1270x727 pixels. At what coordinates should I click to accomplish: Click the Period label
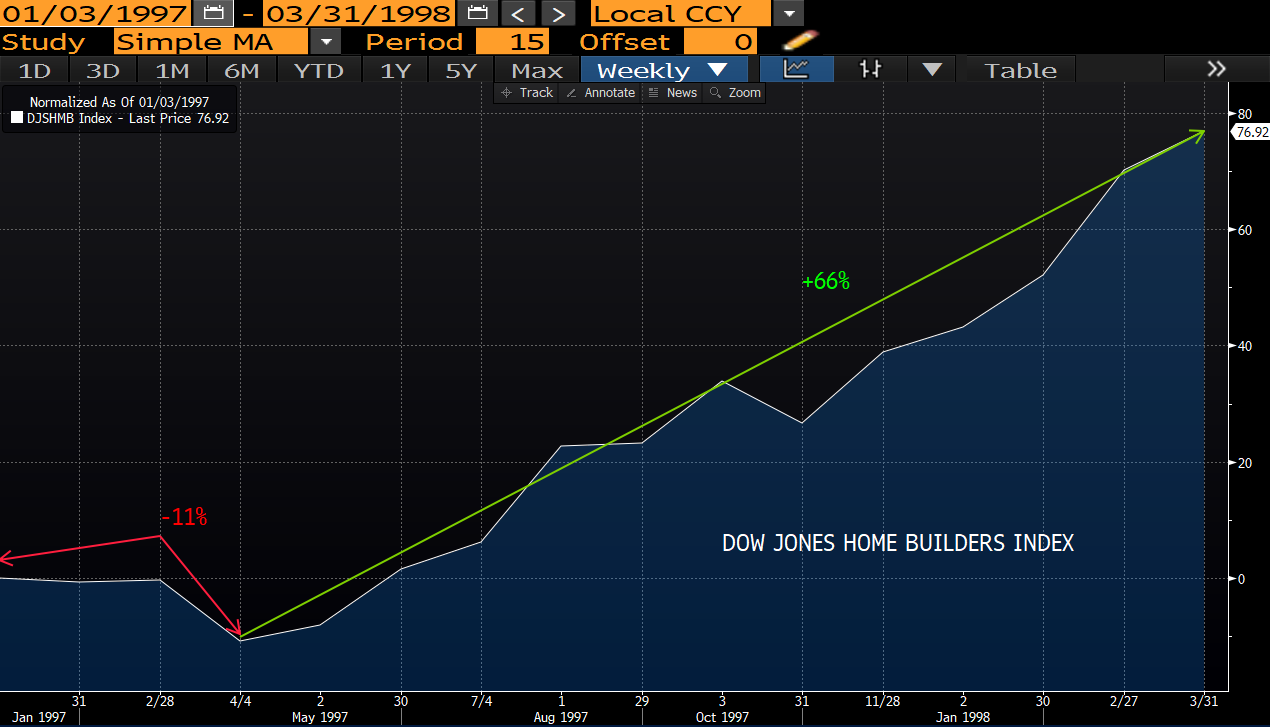[x=414, y=42]
